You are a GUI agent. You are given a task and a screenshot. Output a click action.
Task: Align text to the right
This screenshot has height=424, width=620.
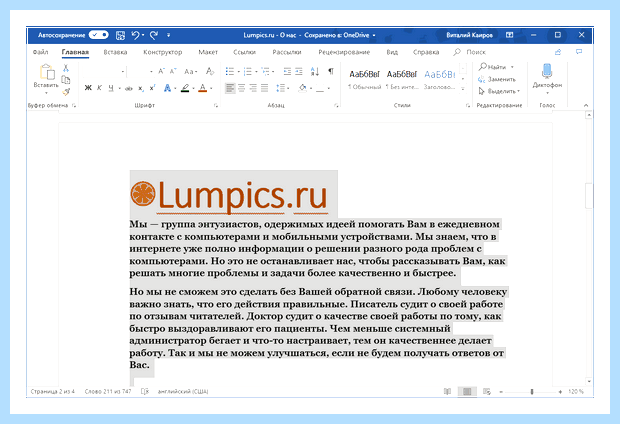[253, 88]
